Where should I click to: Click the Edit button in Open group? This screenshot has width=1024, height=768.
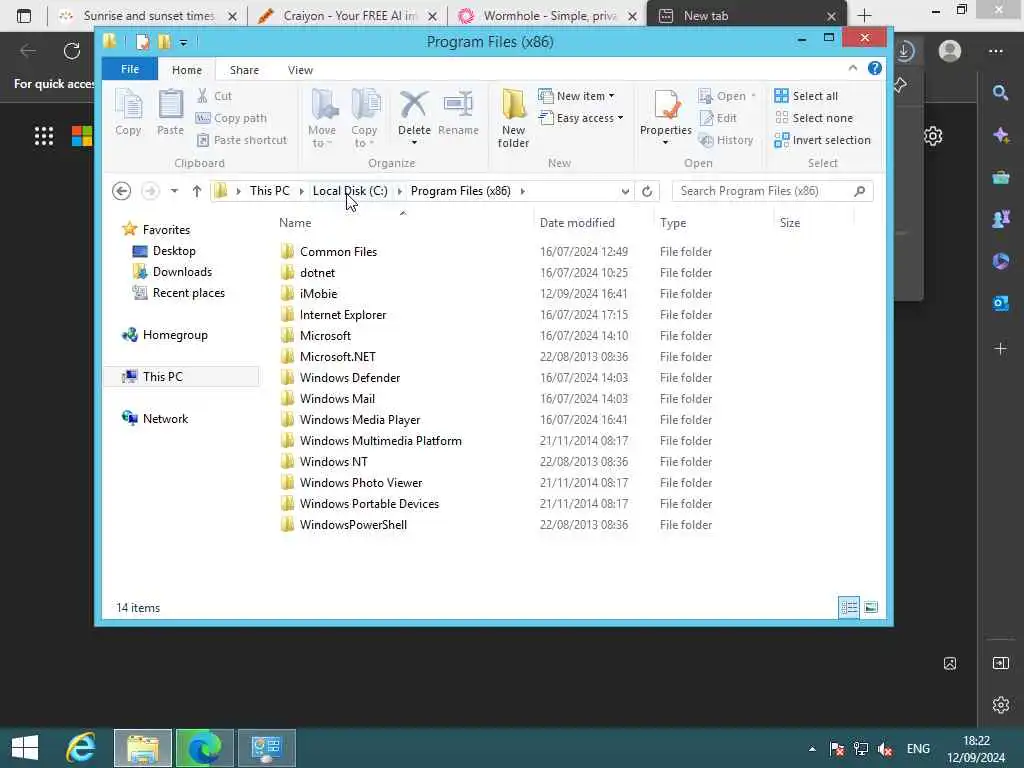(718, 118)
